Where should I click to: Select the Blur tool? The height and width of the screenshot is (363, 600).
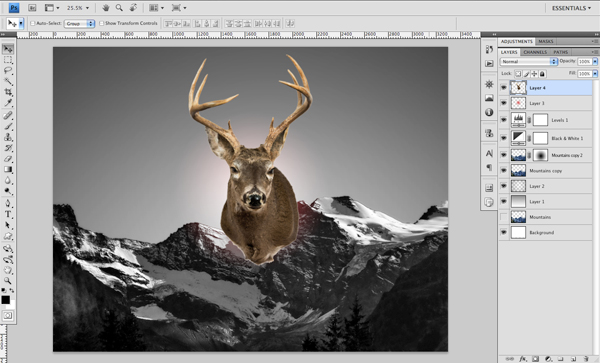click(8, 180)
